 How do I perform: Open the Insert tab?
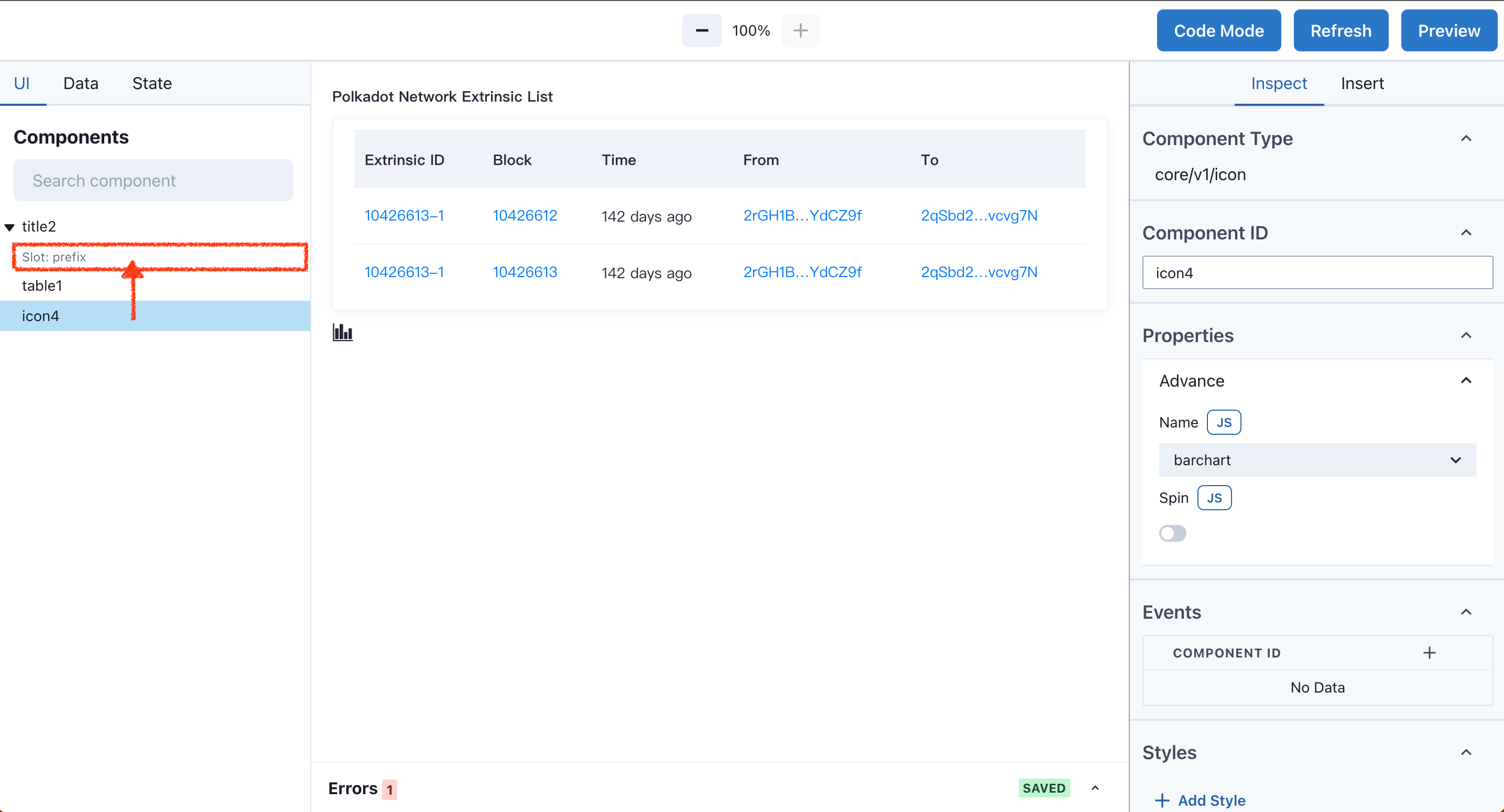tap(1362, 83)
